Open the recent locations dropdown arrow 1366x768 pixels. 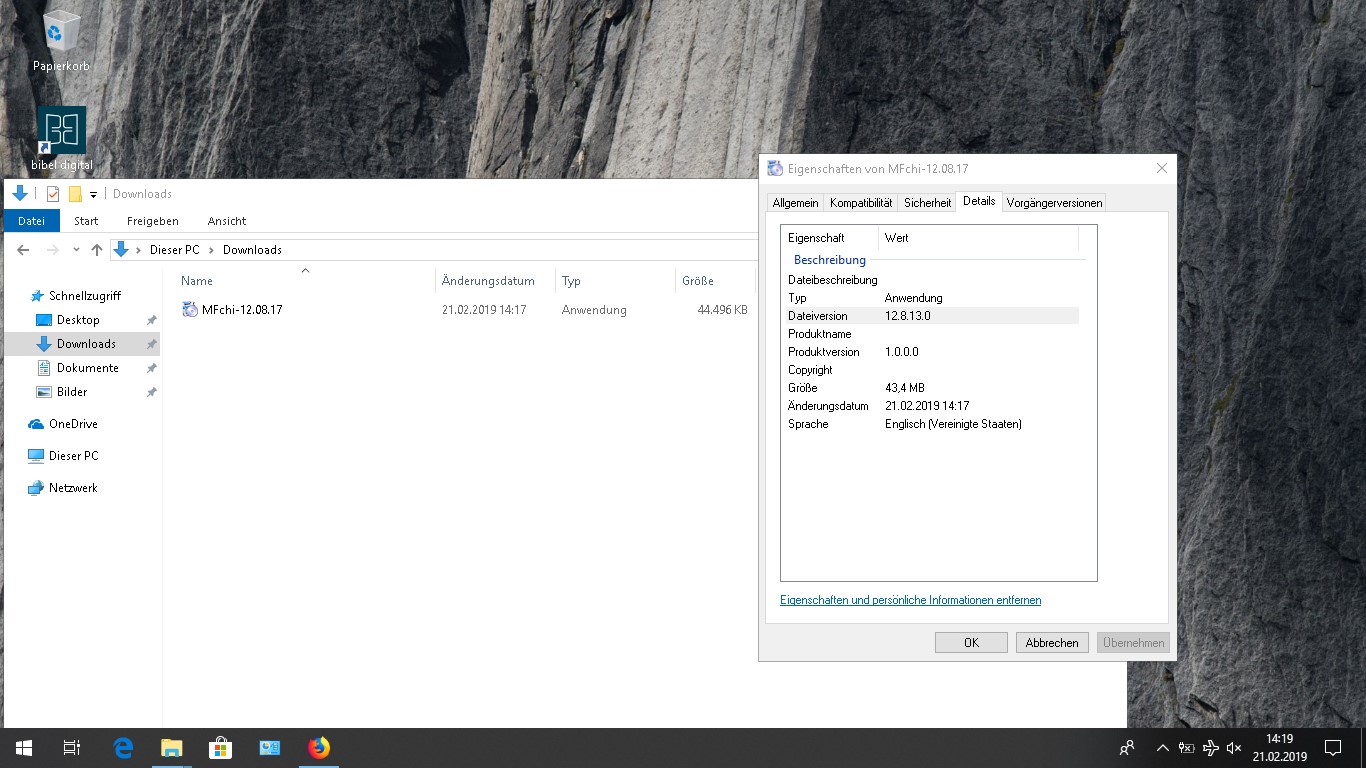(x=76, y=250)
